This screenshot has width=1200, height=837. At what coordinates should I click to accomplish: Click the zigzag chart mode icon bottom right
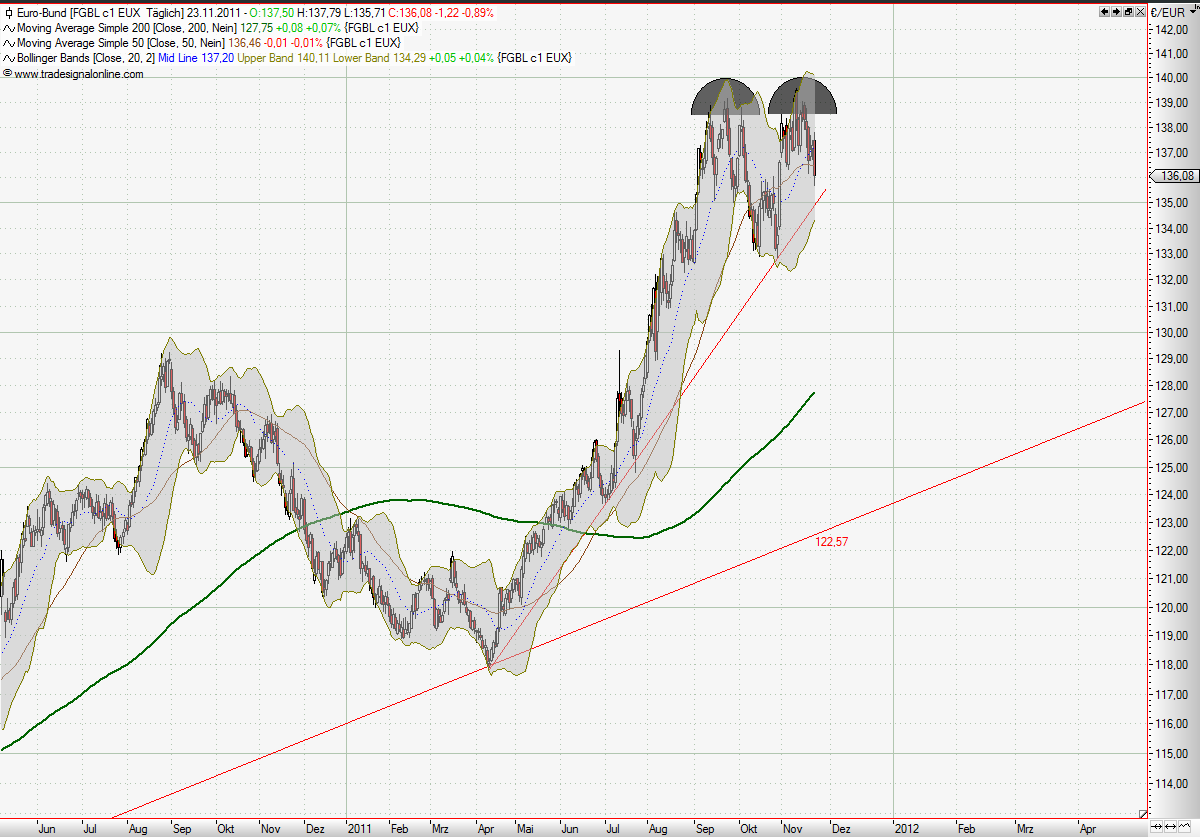click(1184, 826)
